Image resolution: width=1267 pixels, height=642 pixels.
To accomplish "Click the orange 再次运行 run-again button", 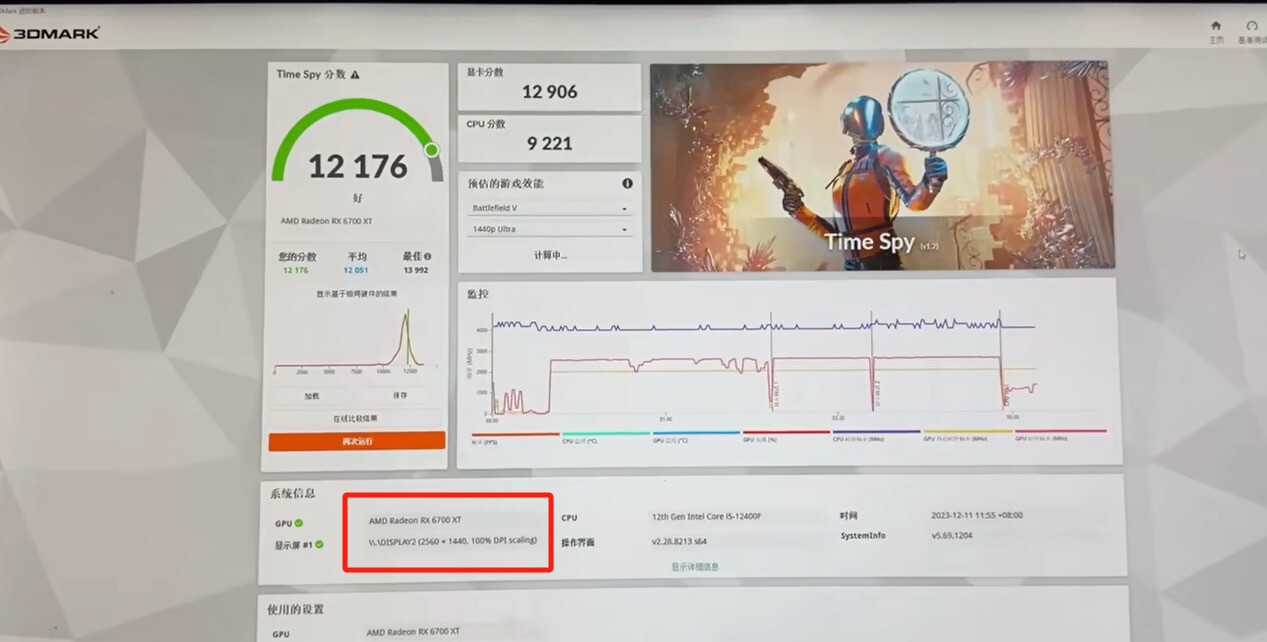I will pyautogui.click(x=357, y=441).
